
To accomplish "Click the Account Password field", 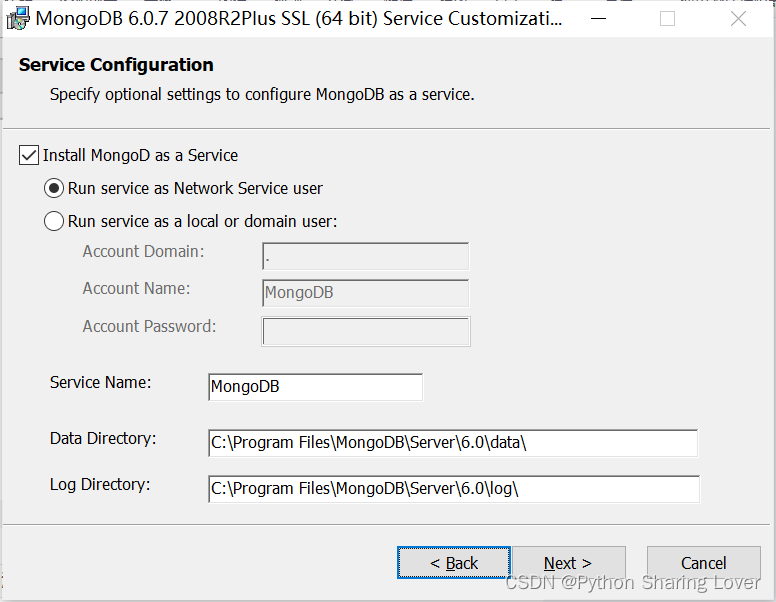I will 366,331.
